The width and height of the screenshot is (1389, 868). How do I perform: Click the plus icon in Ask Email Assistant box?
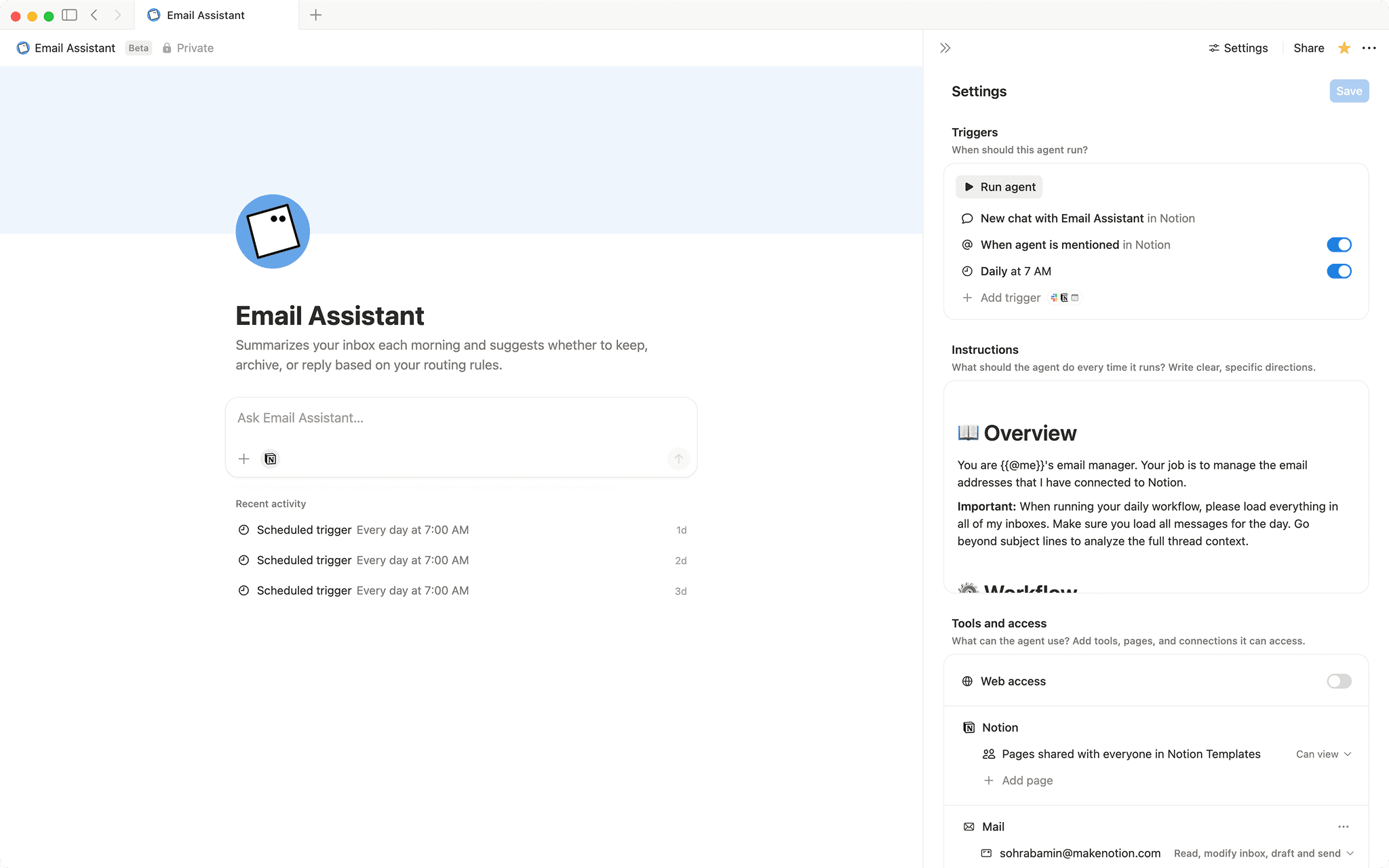pyautogui.click(x=243, y=459)
